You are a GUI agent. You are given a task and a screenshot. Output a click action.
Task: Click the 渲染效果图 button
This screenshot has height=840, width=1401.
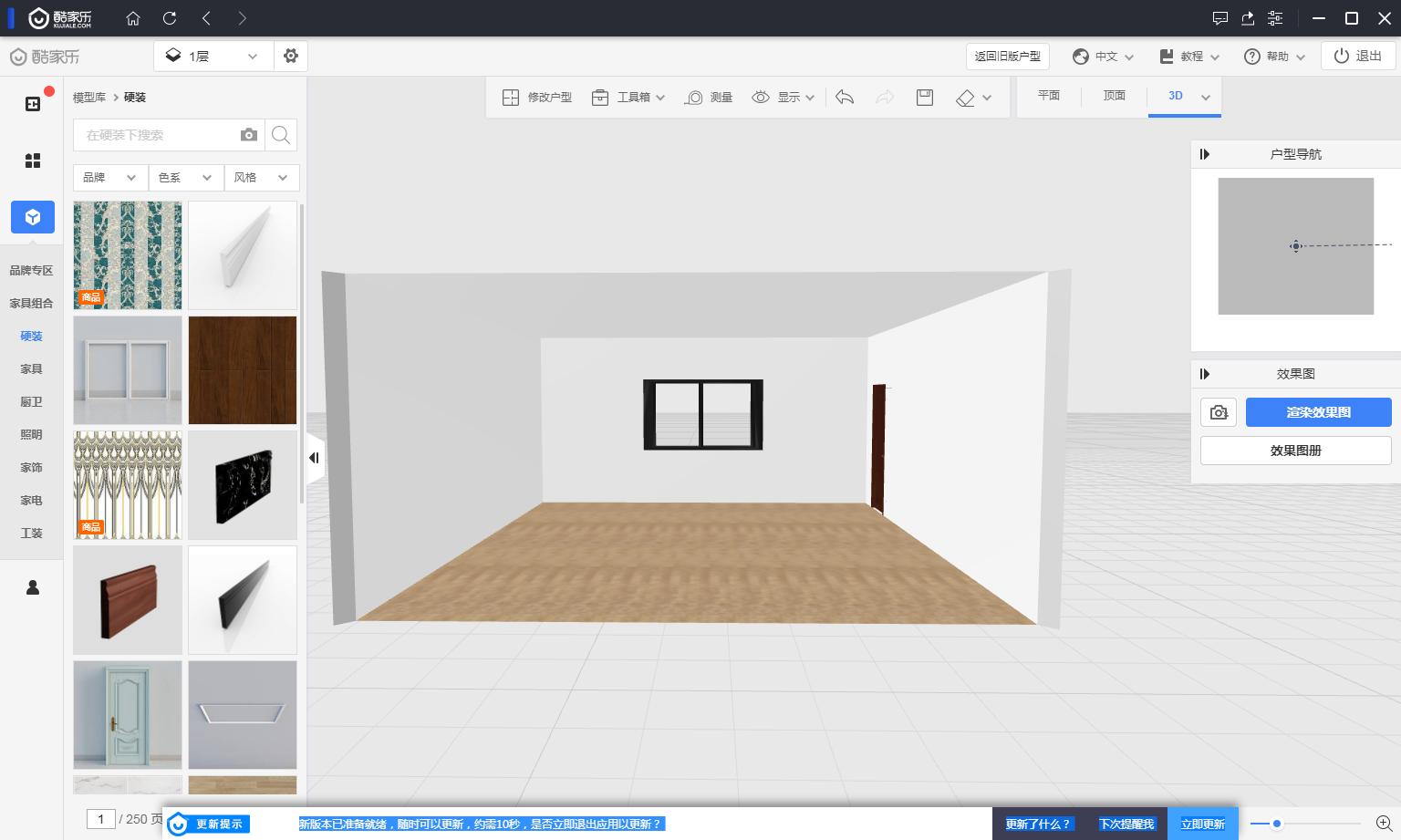(x=1318, y=412)
